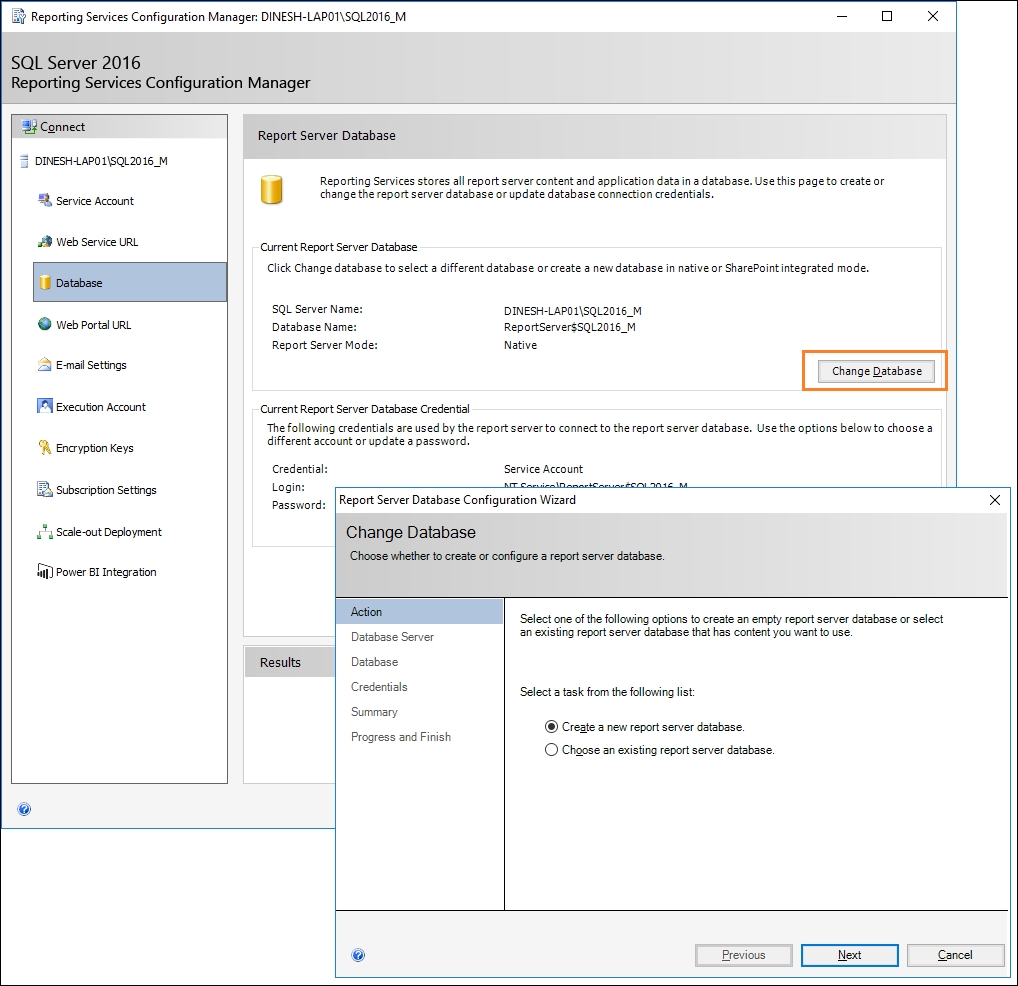Open Power BI Integration page
Viewport: 1018px width, 986px height.
tap(106, 572)
